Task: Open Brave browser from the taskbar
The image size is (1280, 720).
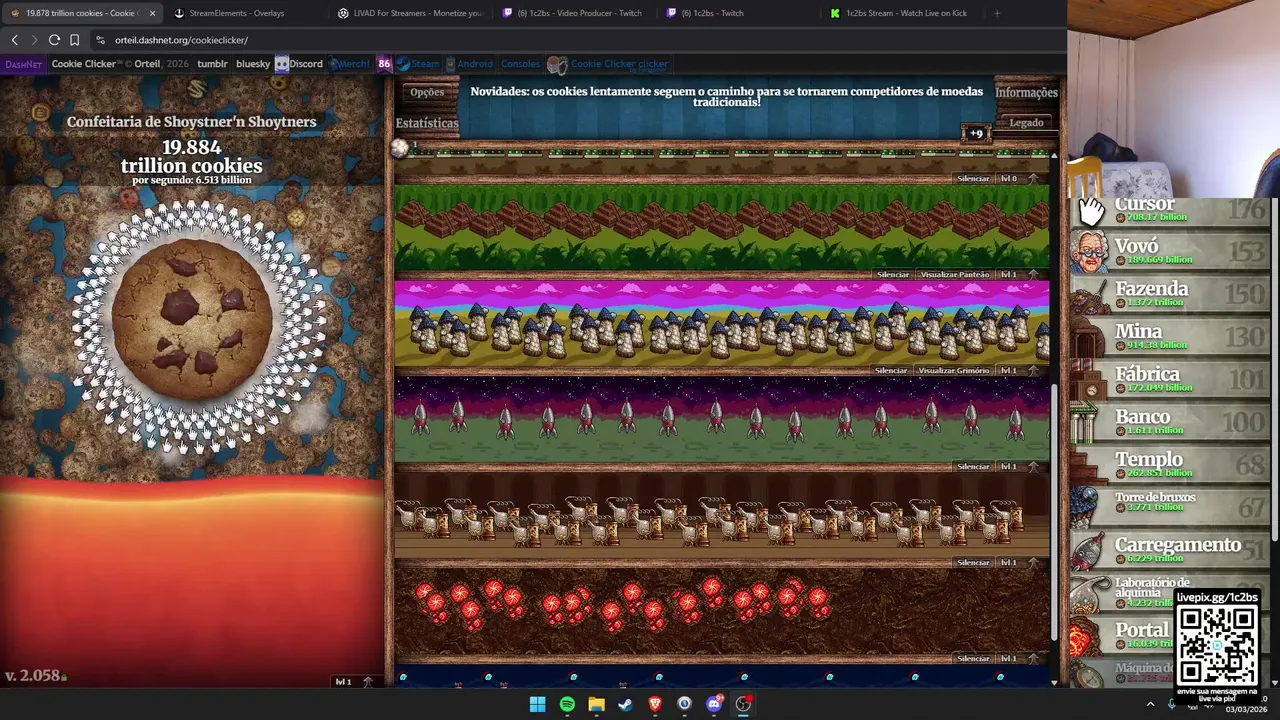Action: (x=655, y=704)
